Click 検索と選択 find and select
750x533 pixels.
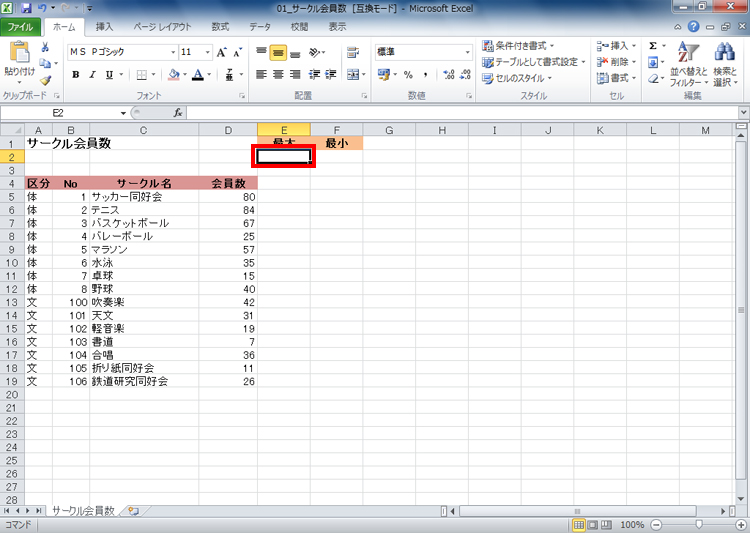[725, 65]
